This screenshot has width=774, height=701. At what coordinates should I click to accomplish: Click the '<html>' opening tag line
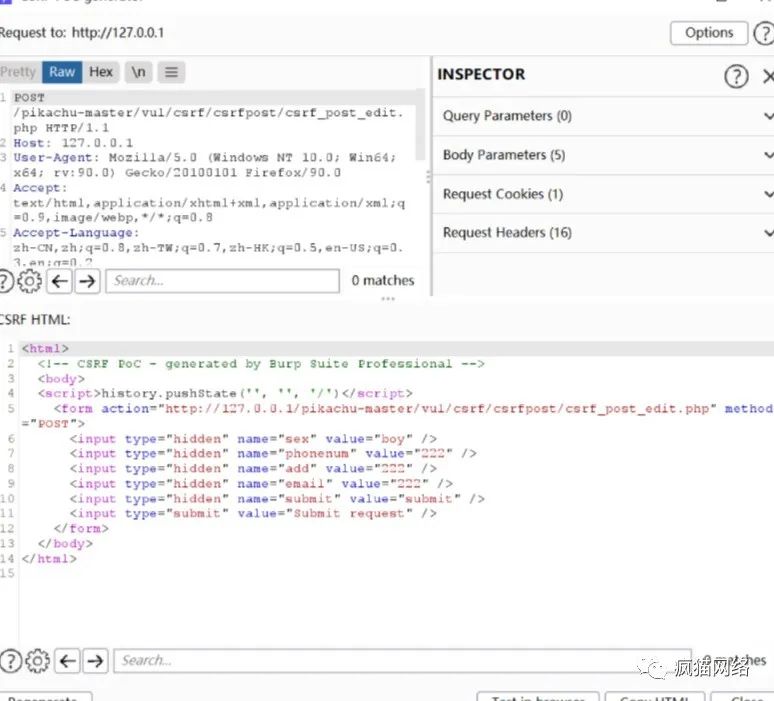click(x=45, y=349)
